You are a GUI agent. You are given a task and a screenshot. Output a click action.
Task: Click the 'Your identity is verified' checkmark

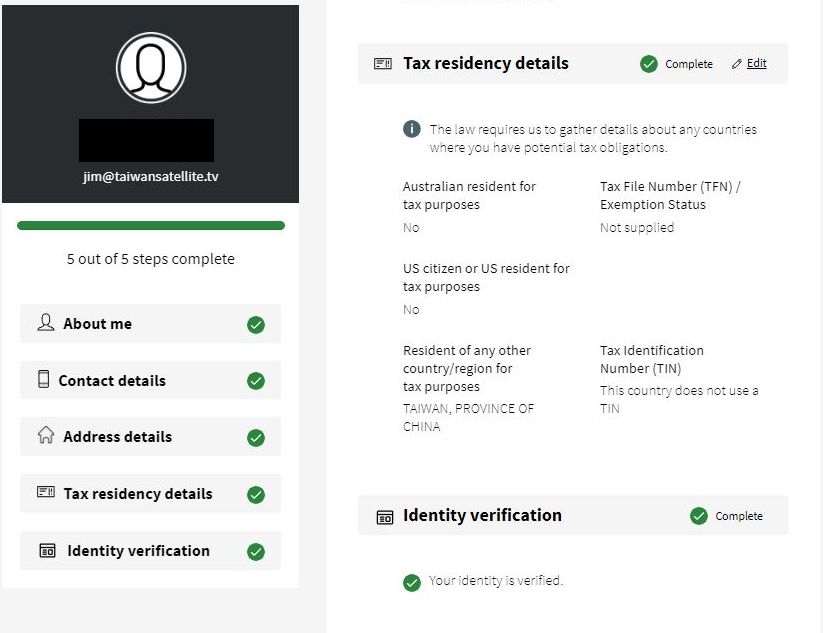click(411, 582)
